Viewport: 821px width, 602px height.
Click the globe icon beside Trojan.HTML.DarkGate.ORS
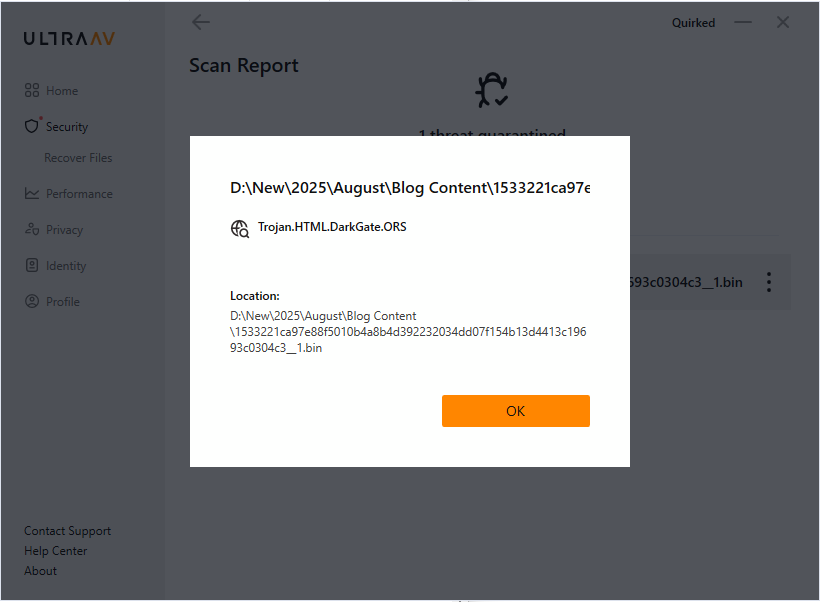(x=240, y=228)
